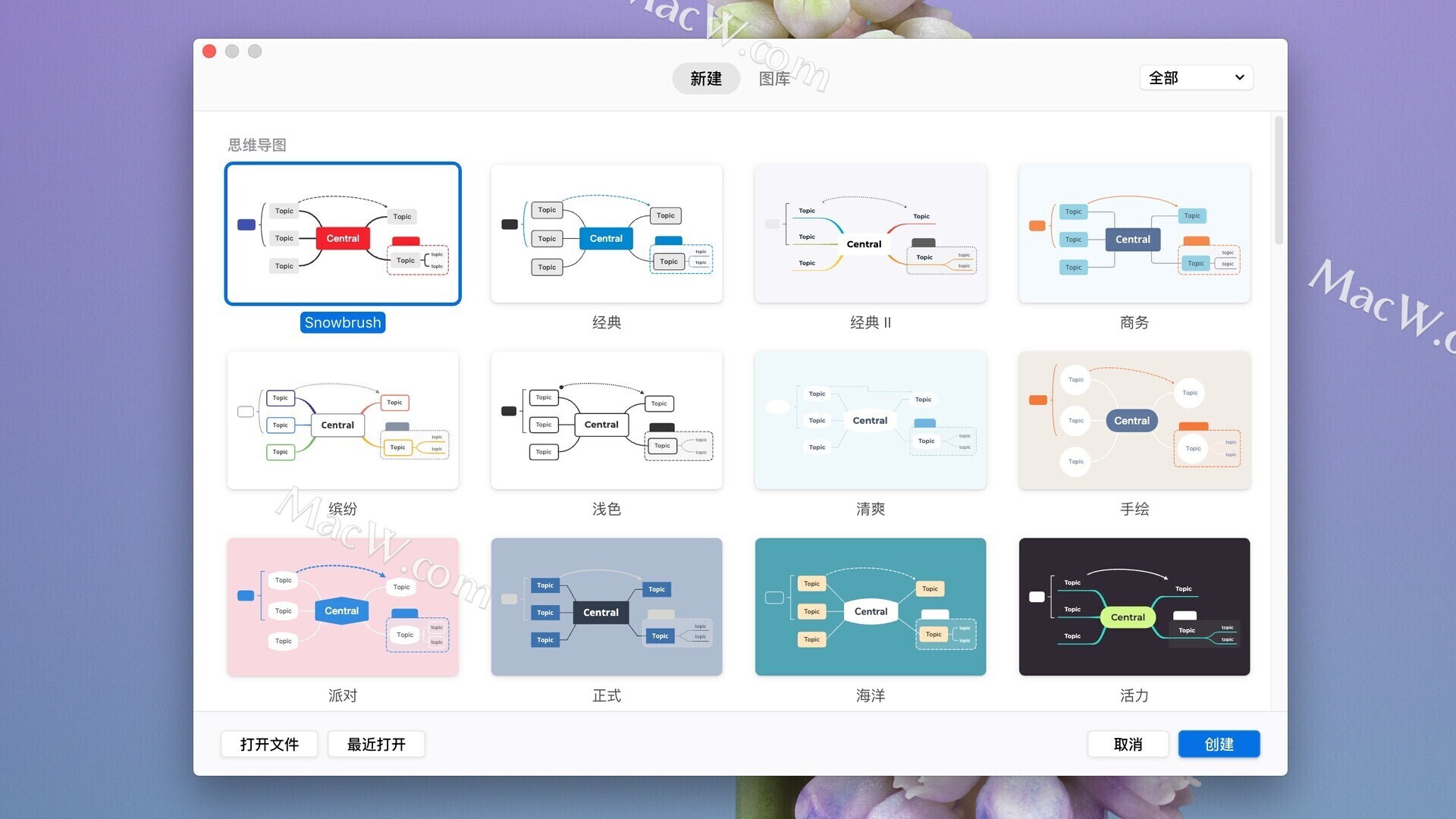
Task: Click the 商务 label text
Action: click(1134, 322)
